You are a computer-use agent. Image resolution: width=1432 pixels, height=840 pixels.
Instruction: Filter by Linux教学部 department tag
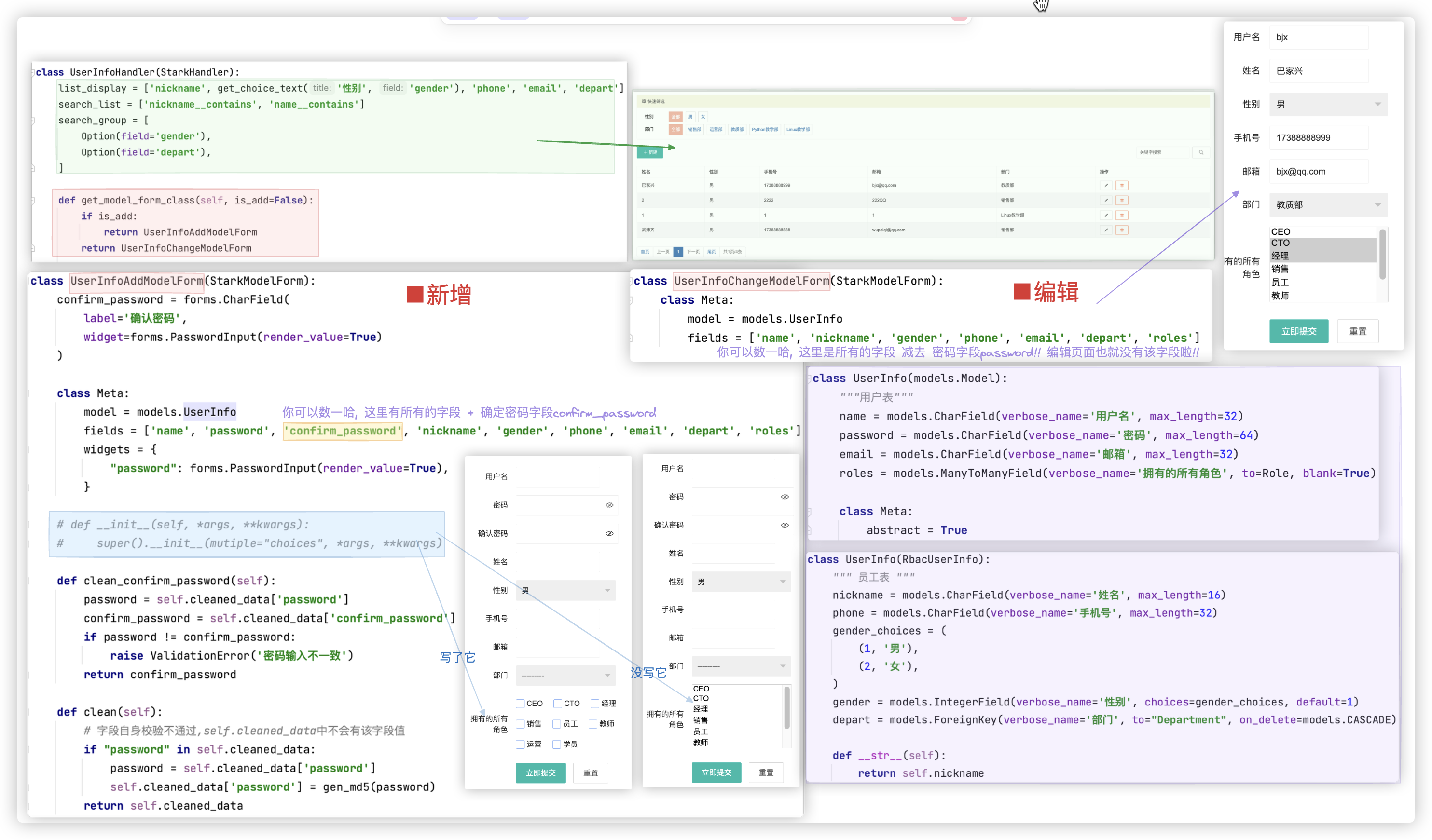coord(798,129)
